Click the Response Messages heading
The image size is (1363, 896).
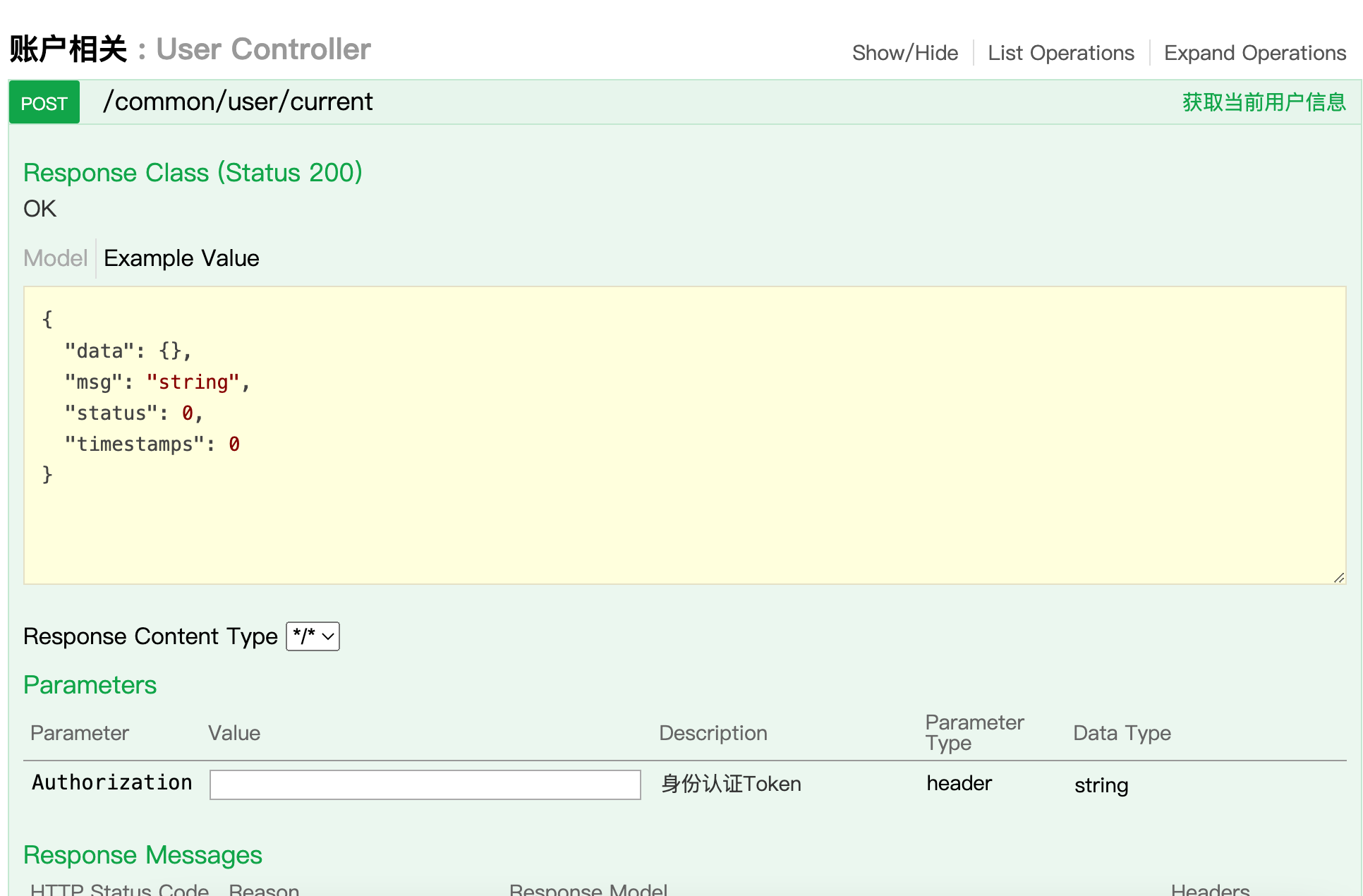[143, 855]
